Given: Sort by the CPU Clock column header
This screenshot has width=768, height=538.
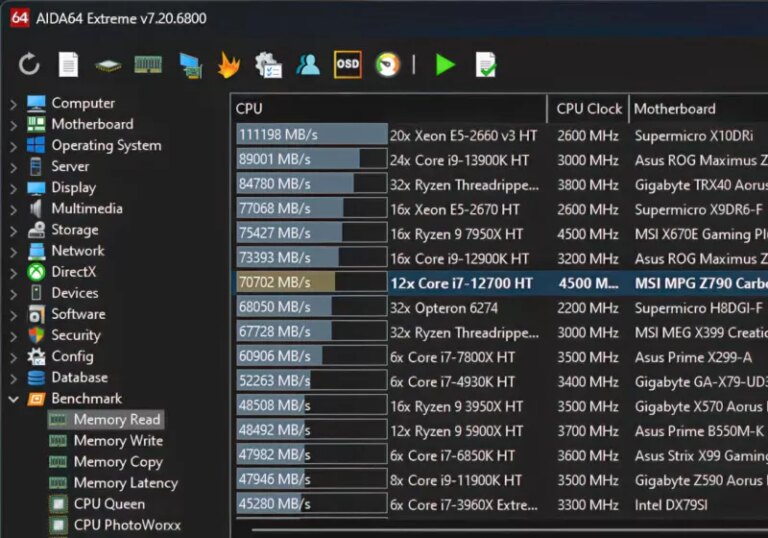Looking at the screenshot, I should coord(589,109).
